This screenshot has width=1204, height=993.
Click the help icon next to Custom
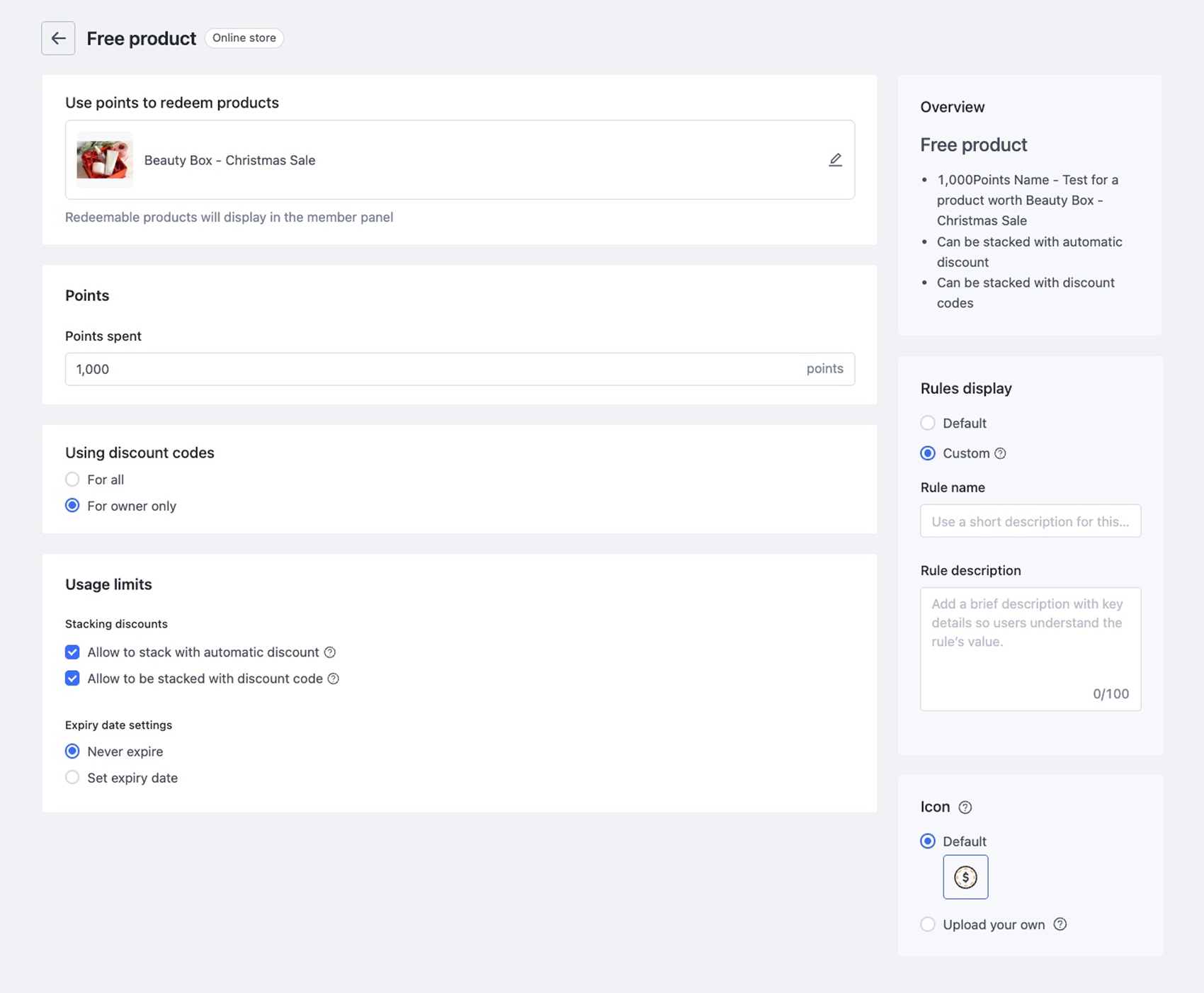pos(1000,453)
